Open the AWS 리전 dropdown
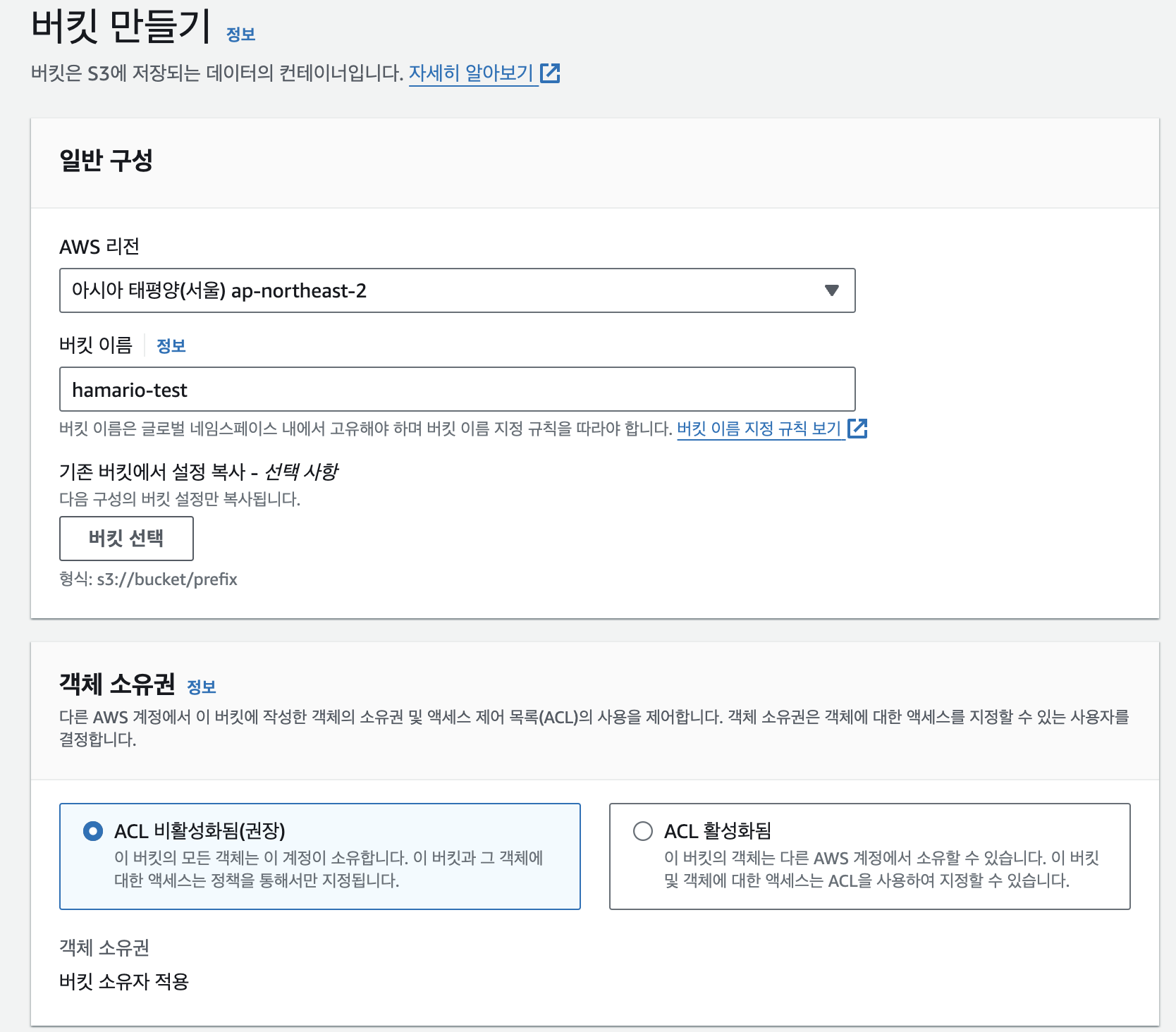Image resolution: width=1176 pixels, height=1032 pixels. pos(457,290)
